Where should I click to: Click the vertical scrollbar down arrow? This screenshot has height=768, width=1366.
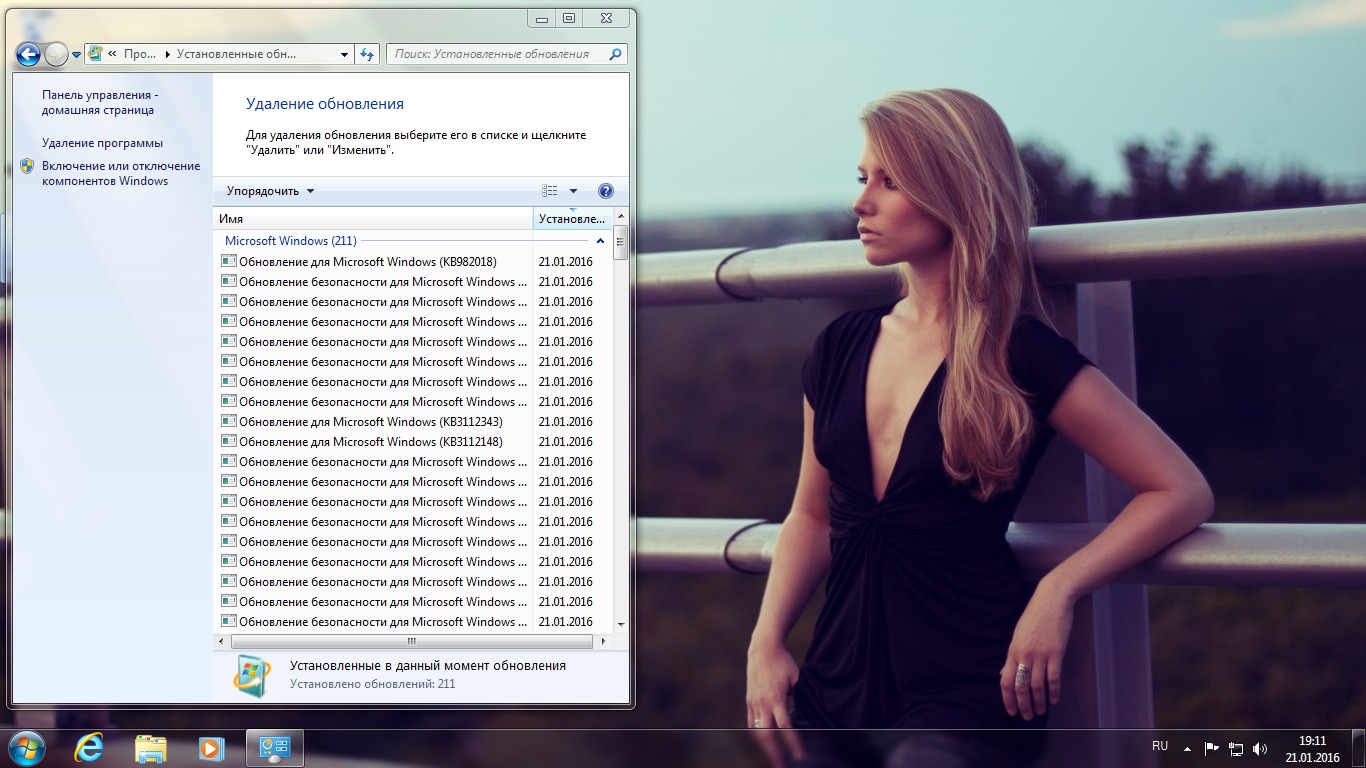[621, 623]
